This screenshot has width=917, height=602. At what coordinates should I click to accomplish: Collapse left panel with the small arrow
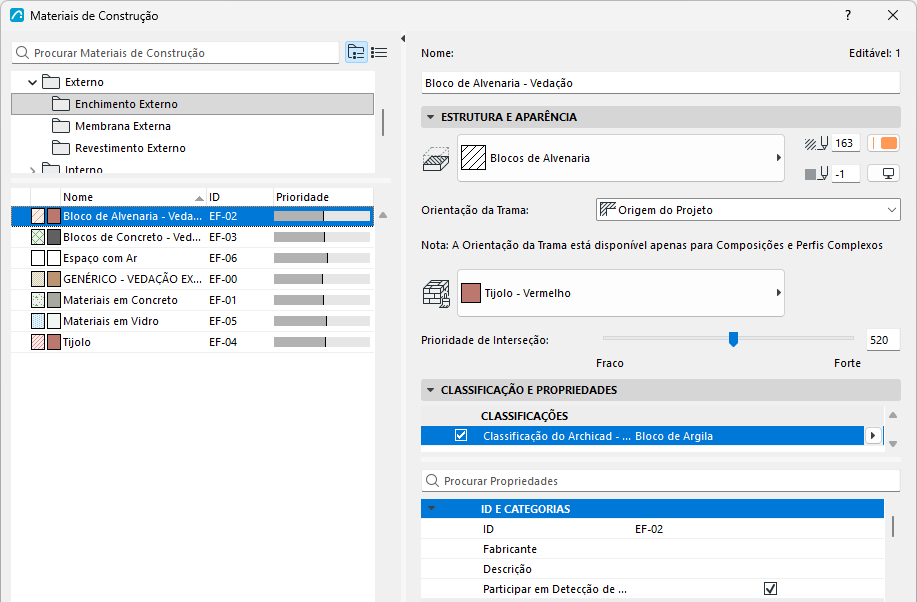[403, 39]
